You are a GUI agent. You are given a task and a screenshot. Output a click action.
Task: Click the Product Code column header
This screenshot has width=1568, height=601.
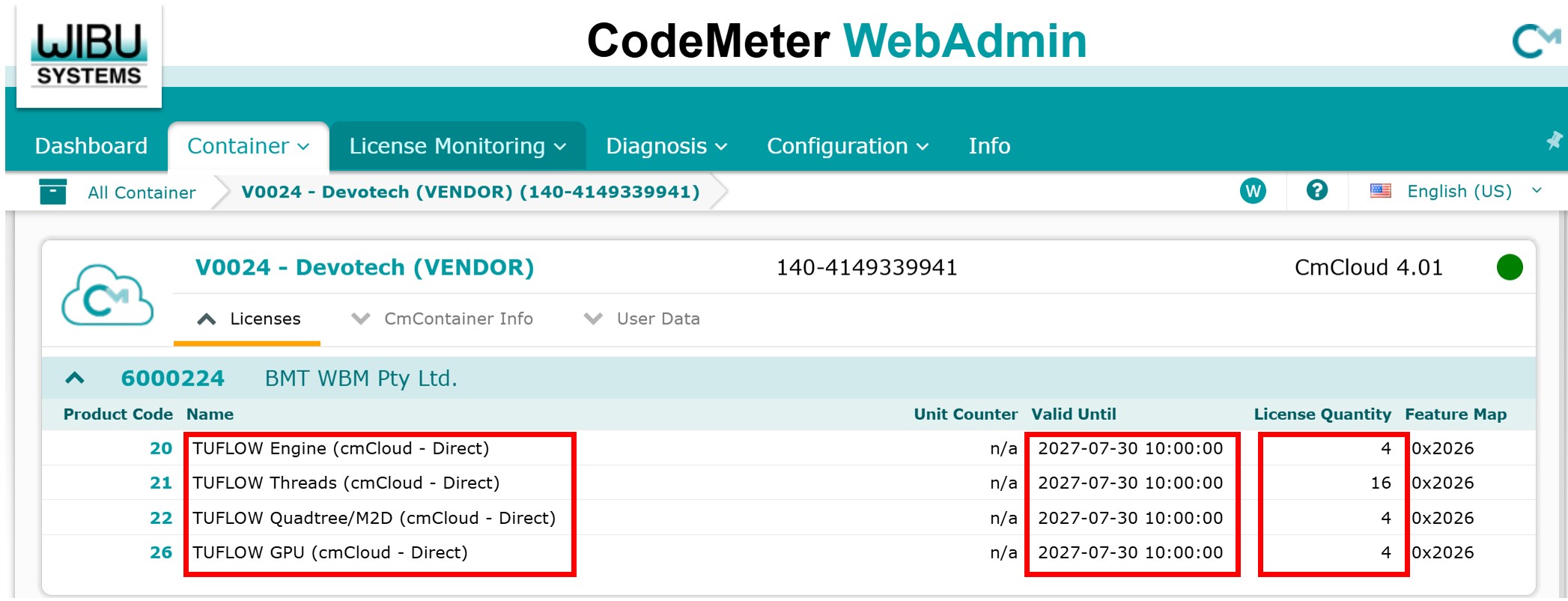(118, 414)
